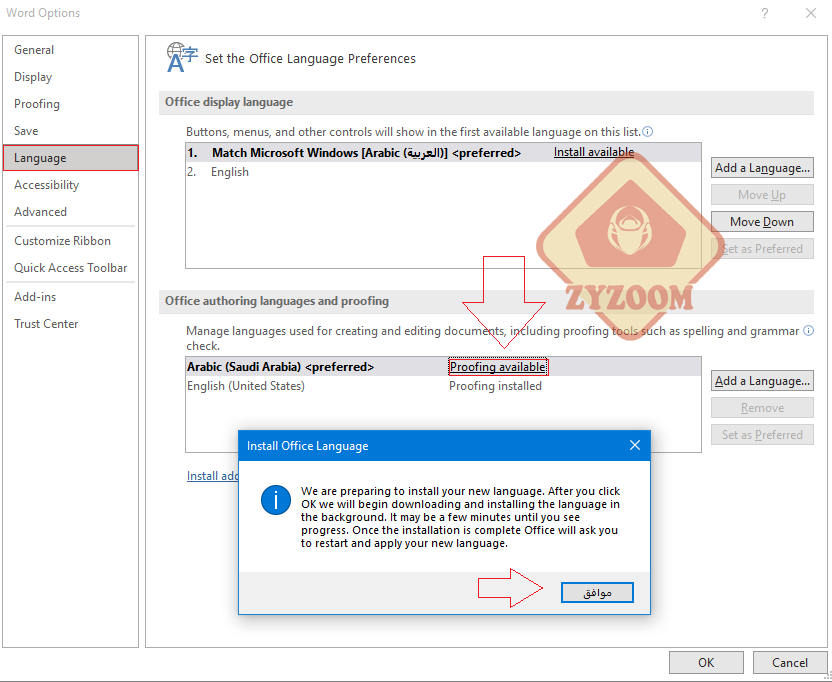Open the Display options category
Screen dimensions: 832x682
[x=71, y=77]
